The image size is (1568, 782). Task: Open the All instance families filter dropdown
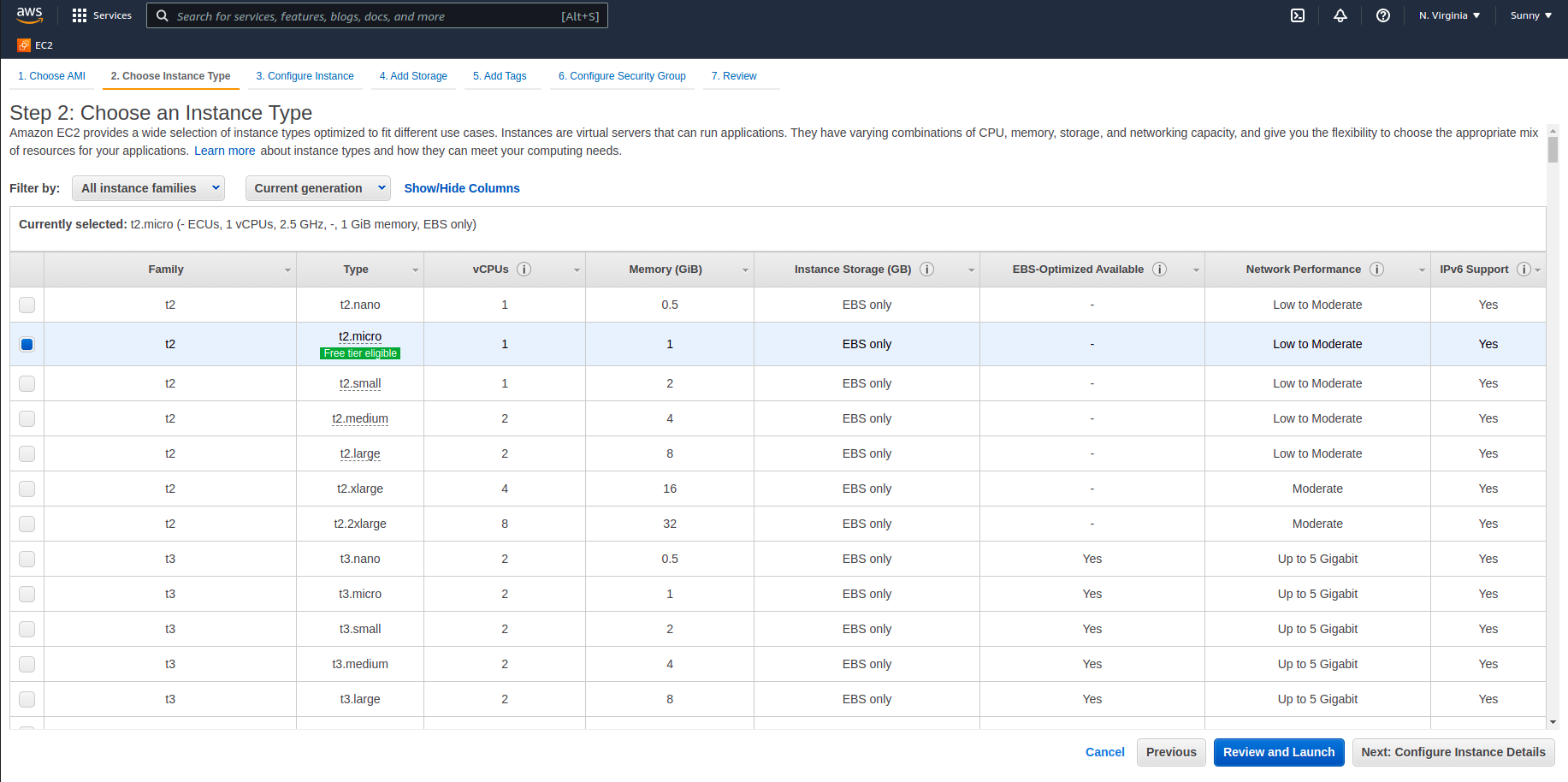coord(148,188)
